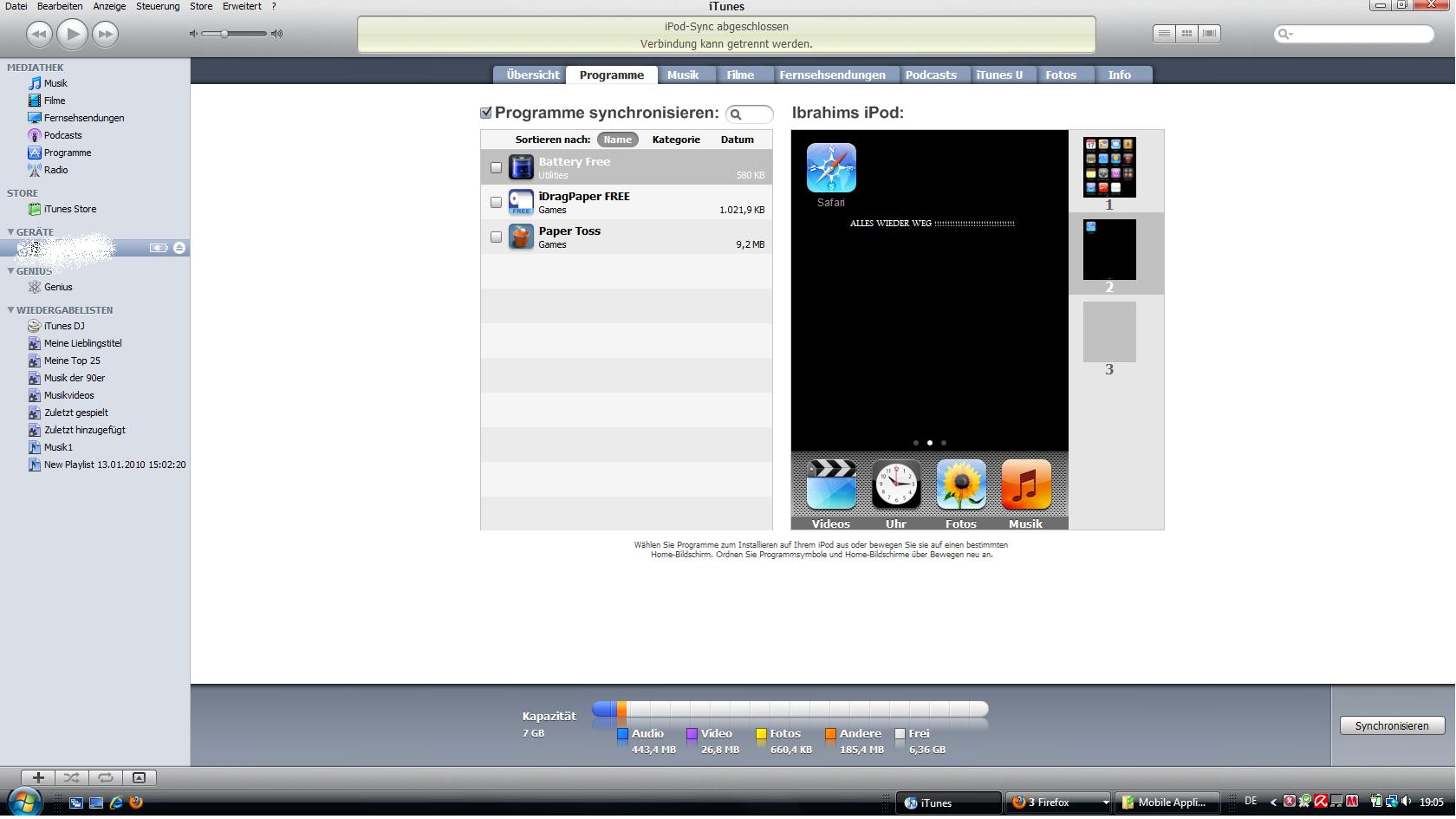Viewport: 1456px width, 819px height.
Task: Select Musik in the Mediathek sidebar
Action: pyautogui.click(x=55, y=83)
